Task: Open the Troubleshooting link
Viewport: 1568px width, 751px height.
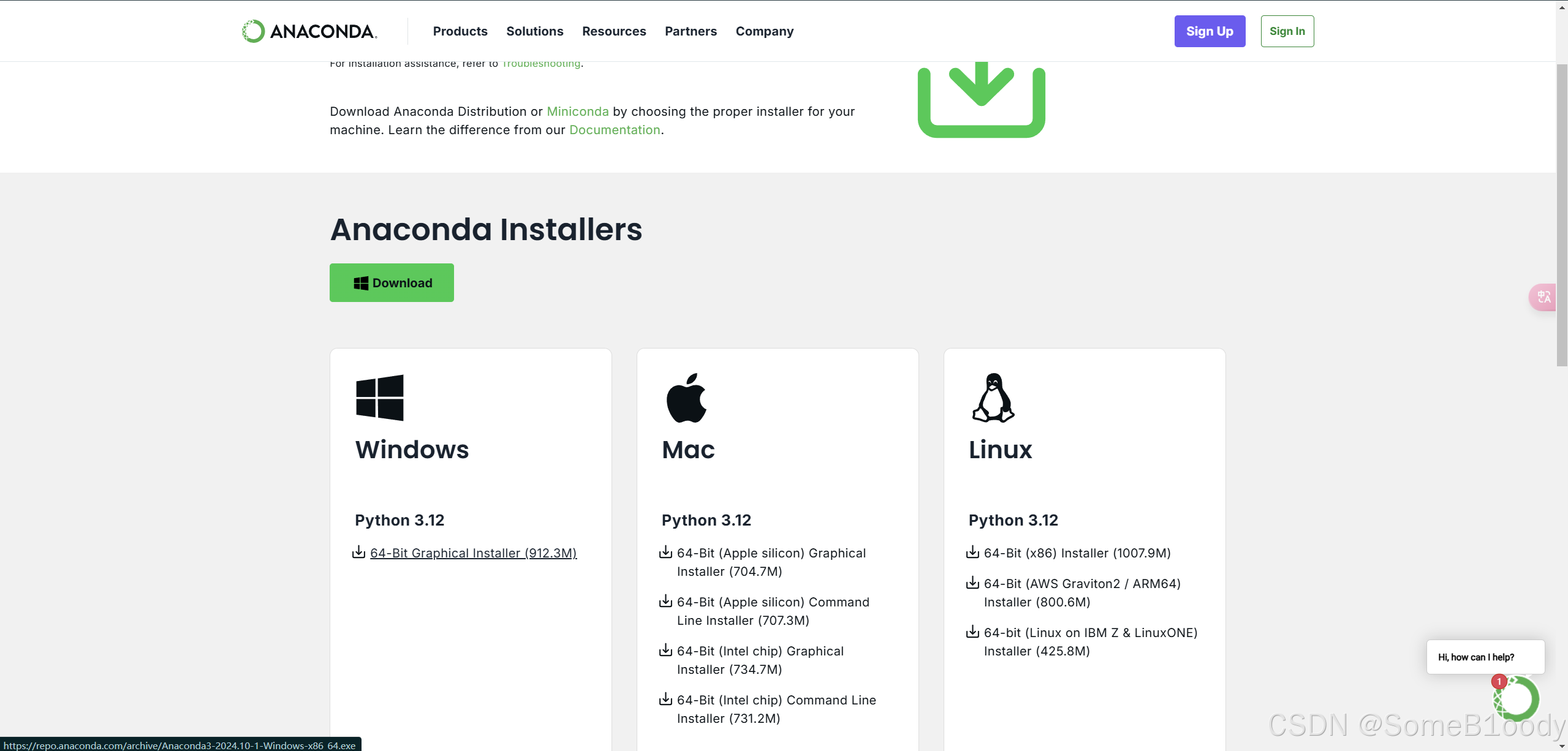Action: click(x=541, y=64)
